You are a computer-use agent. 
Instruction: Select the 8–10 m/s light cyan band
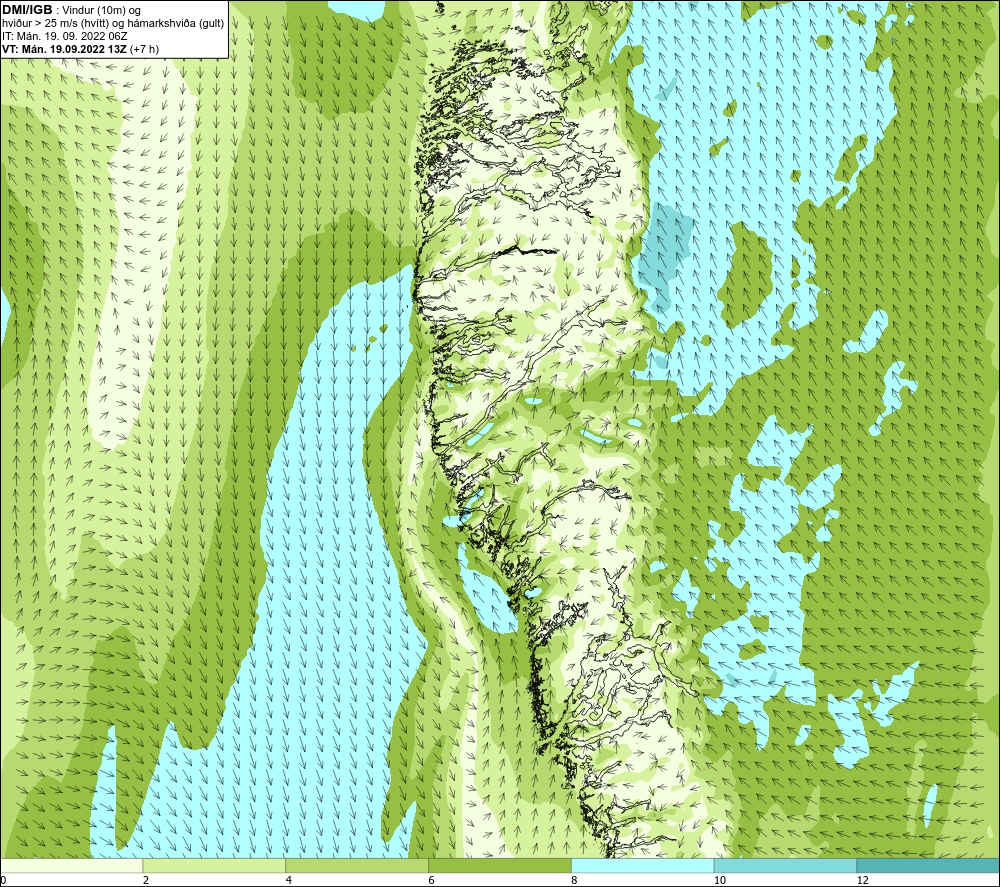[643, 866]
